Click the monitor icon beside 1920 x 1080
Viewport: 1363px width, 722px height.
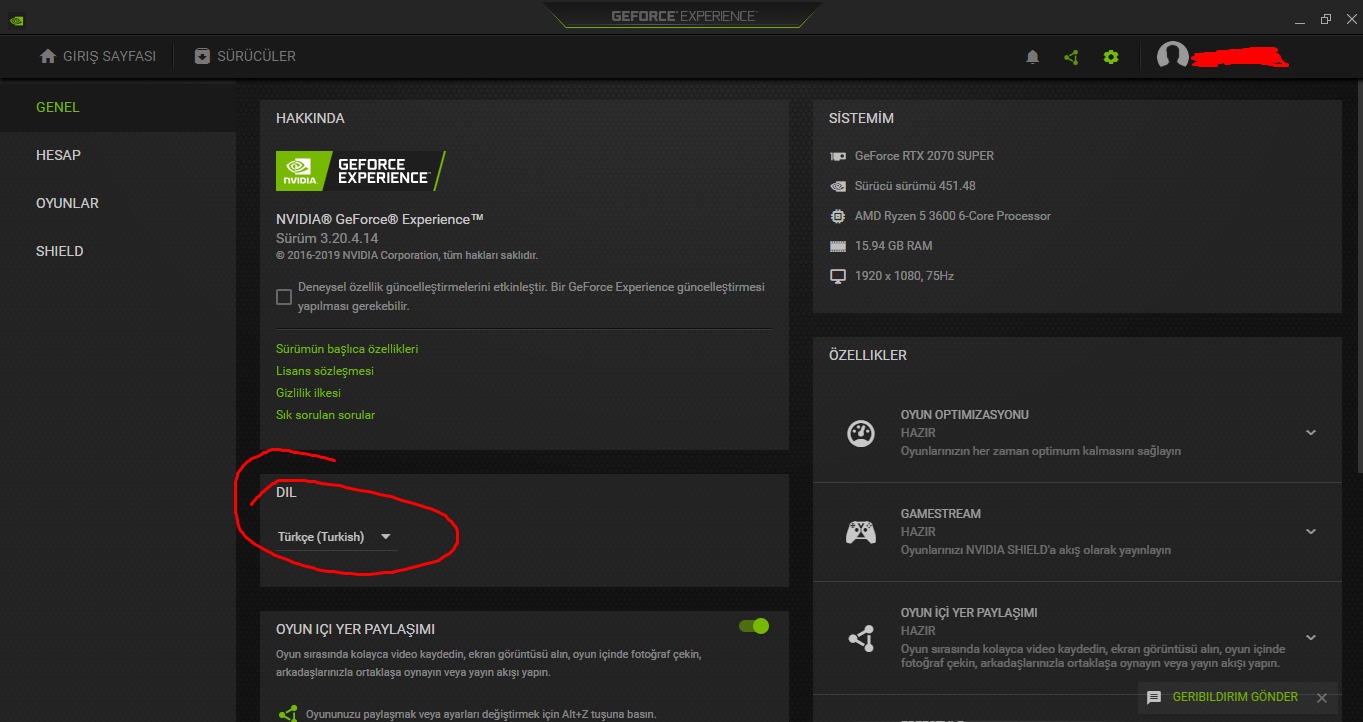(x=838, y=276)
